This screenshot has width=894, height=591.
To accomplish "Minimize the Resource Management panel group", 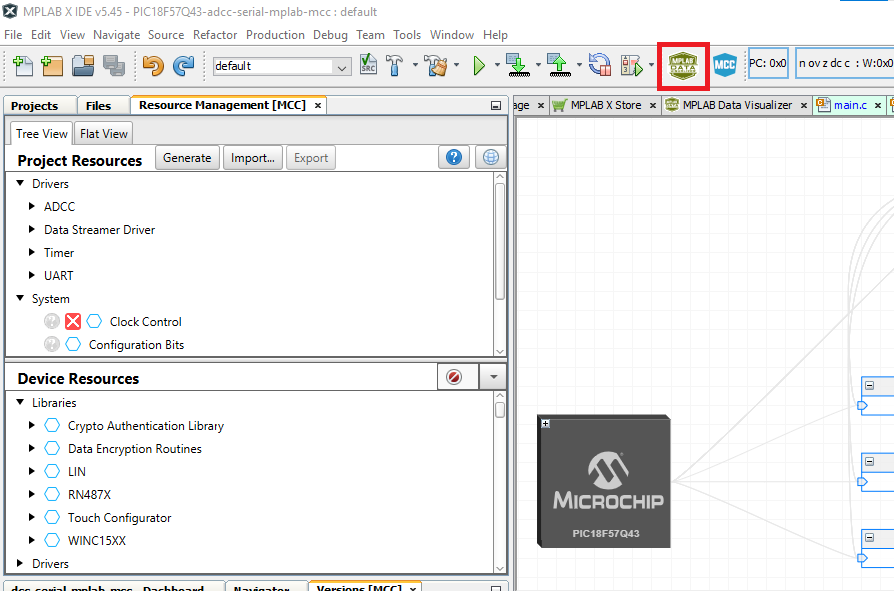I will [x=496, y=105].
